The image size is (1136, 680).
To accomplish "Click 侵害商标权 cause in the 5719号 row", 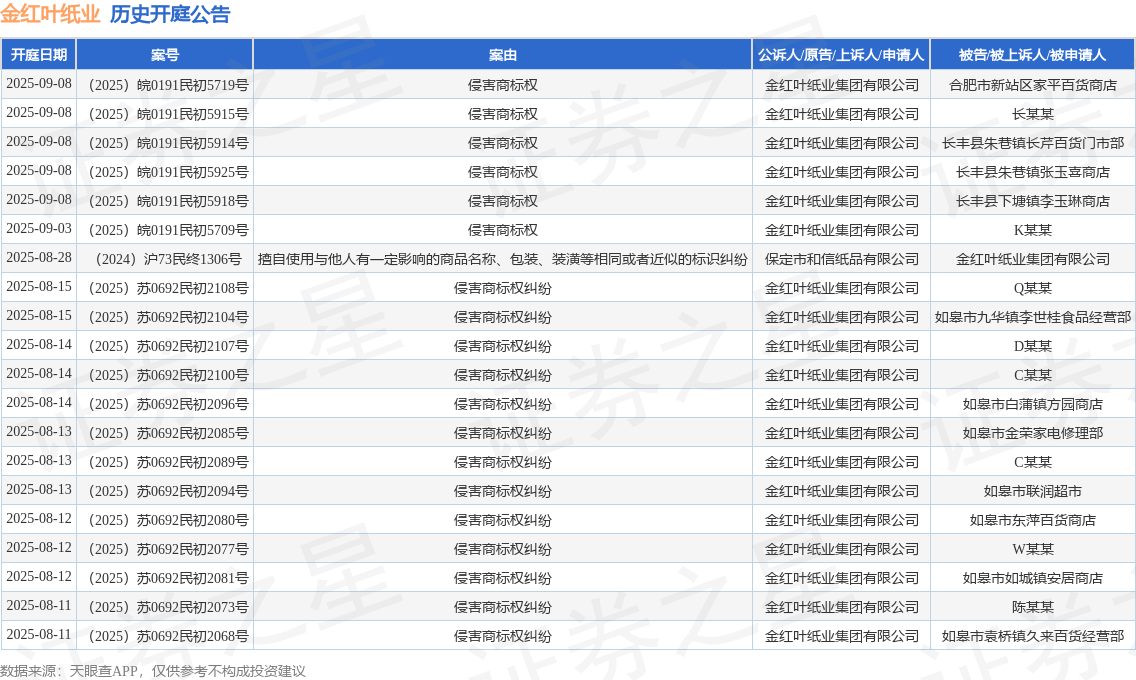I will tap(502, 85).
